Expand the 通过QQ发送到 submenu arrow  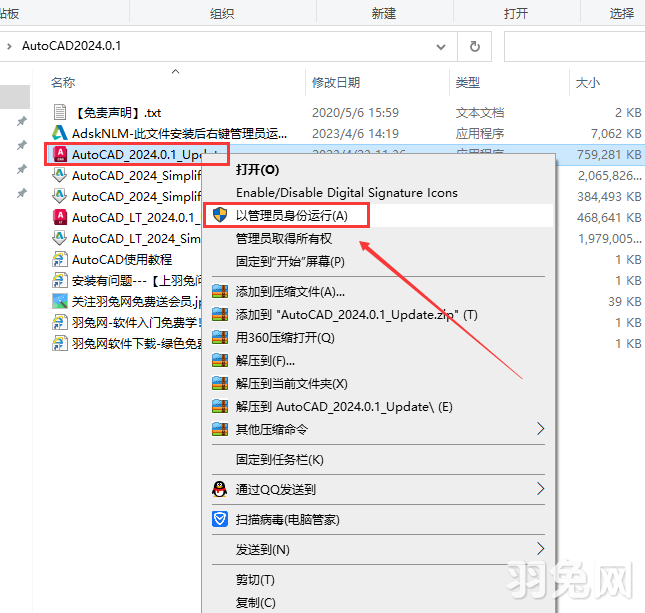(x=541, y=489)
